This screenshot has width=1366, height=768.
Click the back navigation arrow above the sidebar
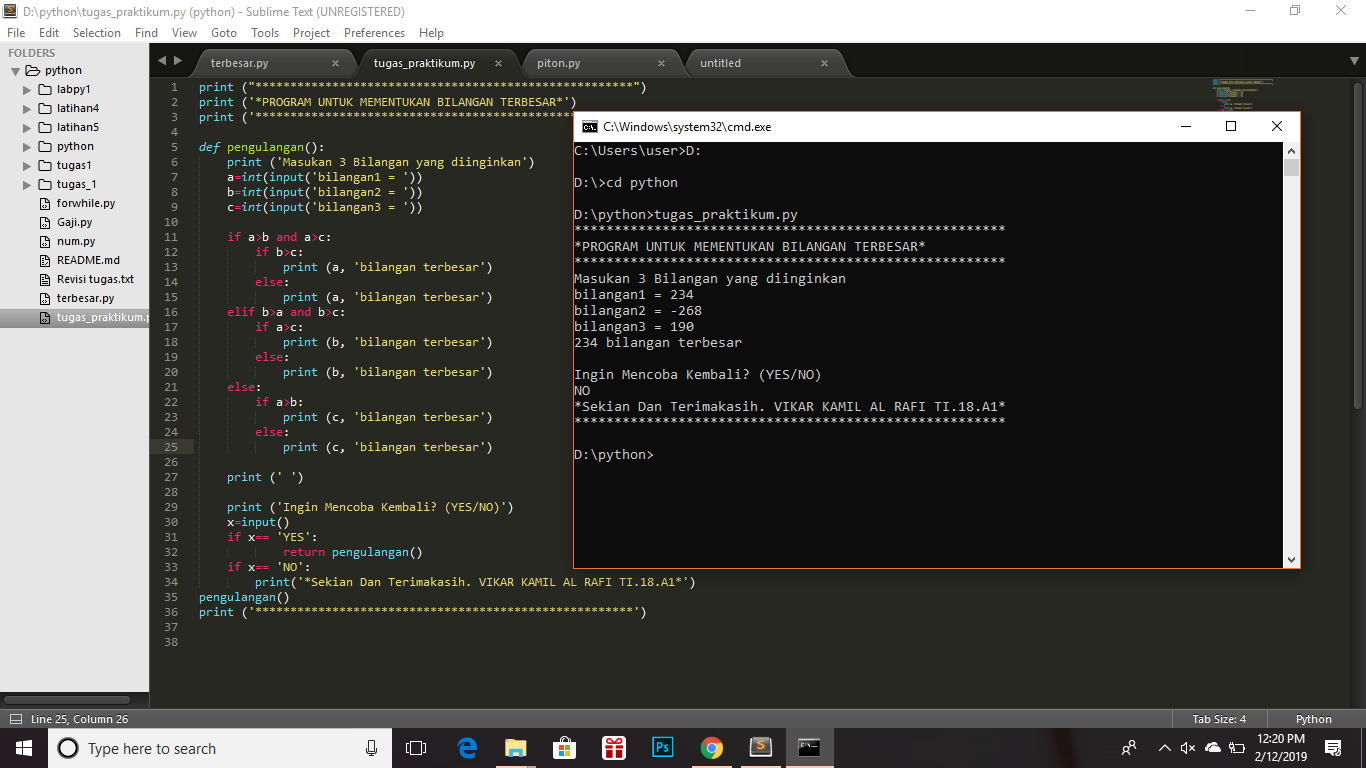click(161, 60)
